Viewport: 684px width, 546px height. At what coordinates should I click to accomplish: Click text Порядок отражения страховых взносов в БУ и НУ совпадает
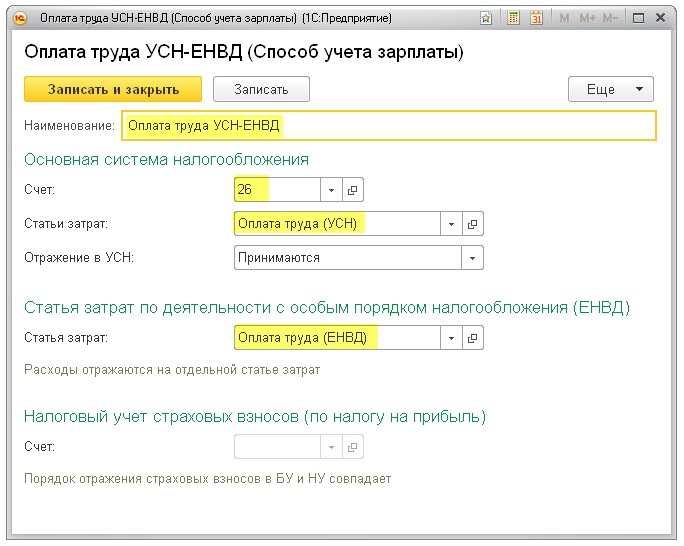tap(207, 479)
